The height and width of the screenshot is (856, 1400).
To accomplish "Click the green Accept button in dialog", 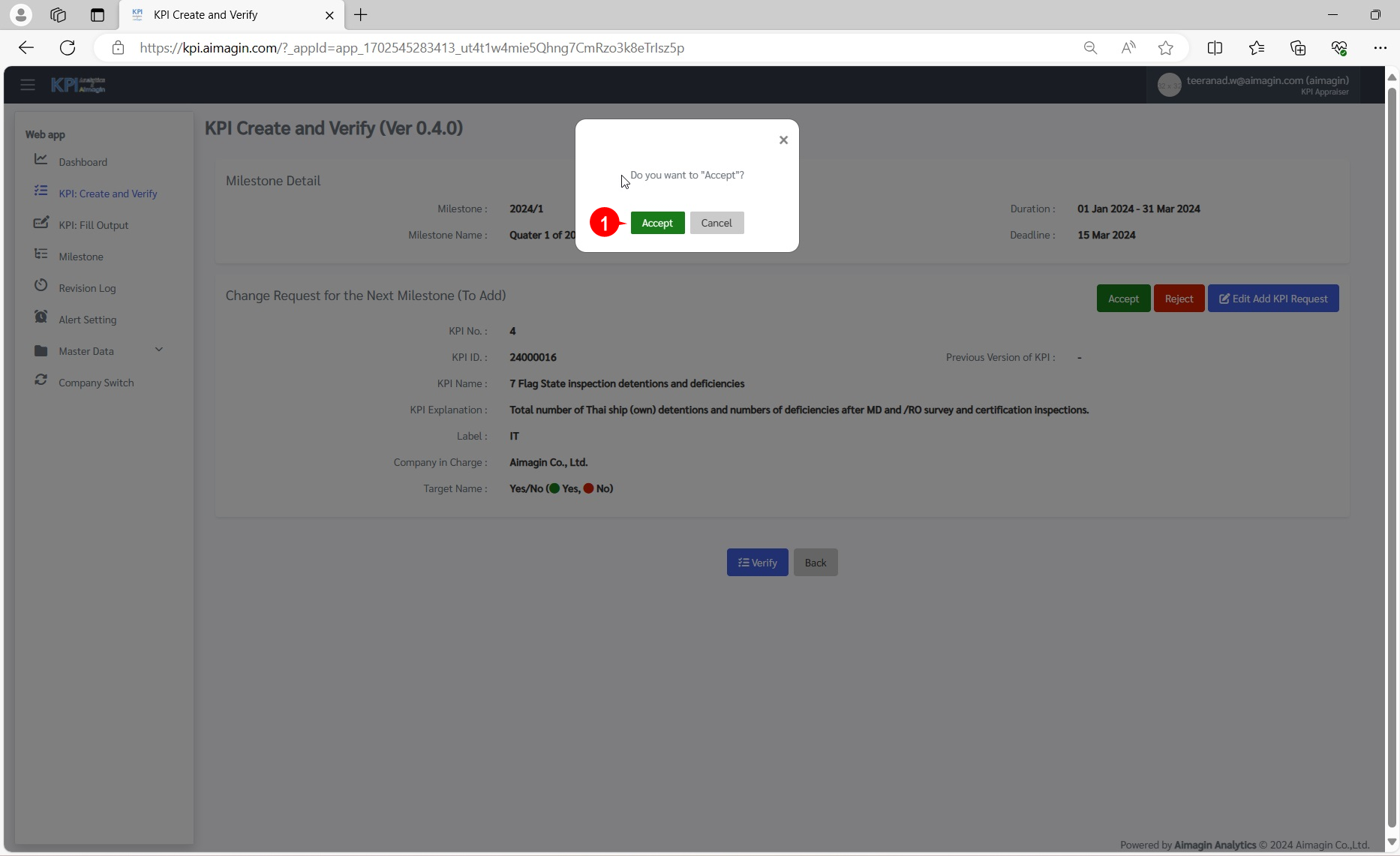I will click(657, 223).
